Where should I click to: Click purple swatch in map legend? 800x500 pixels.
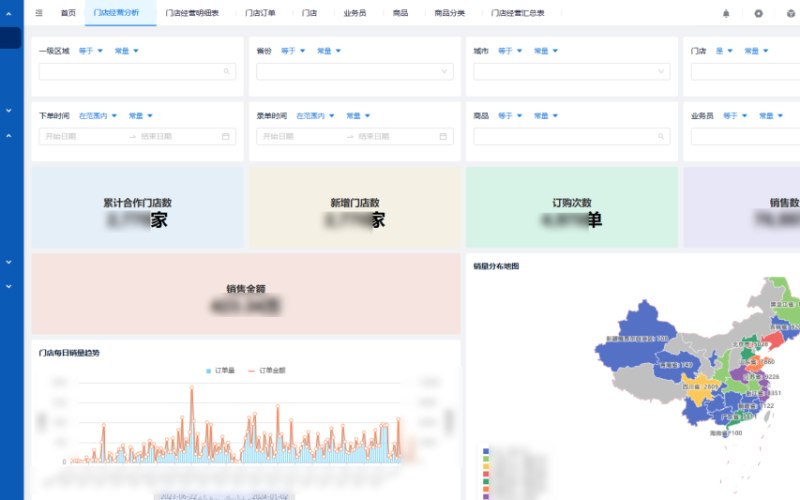coord(486,496)
